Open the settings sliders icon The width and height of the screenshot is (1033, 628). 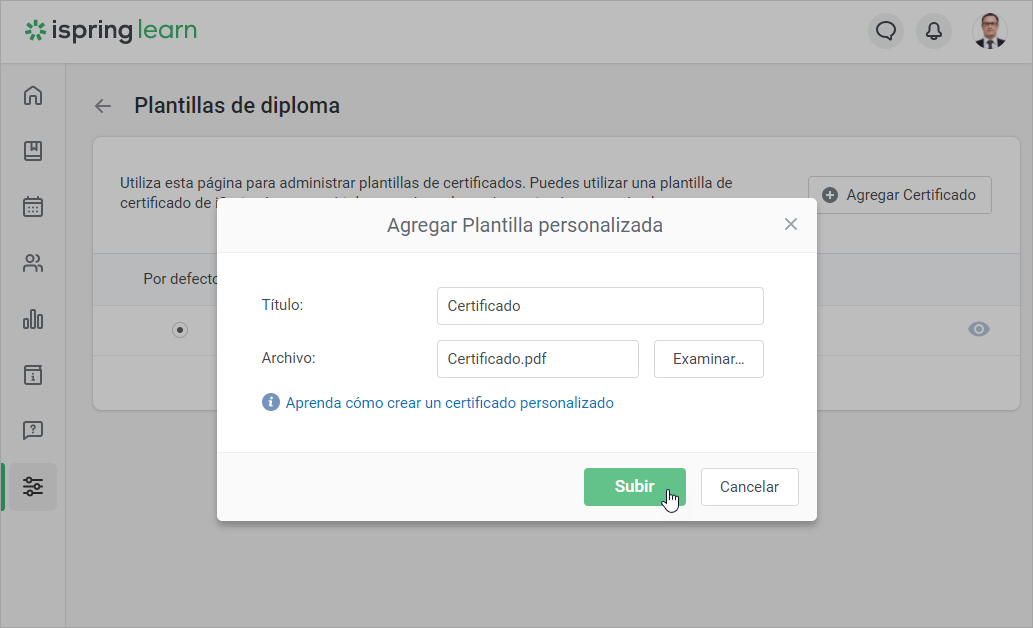click(33, 487)
